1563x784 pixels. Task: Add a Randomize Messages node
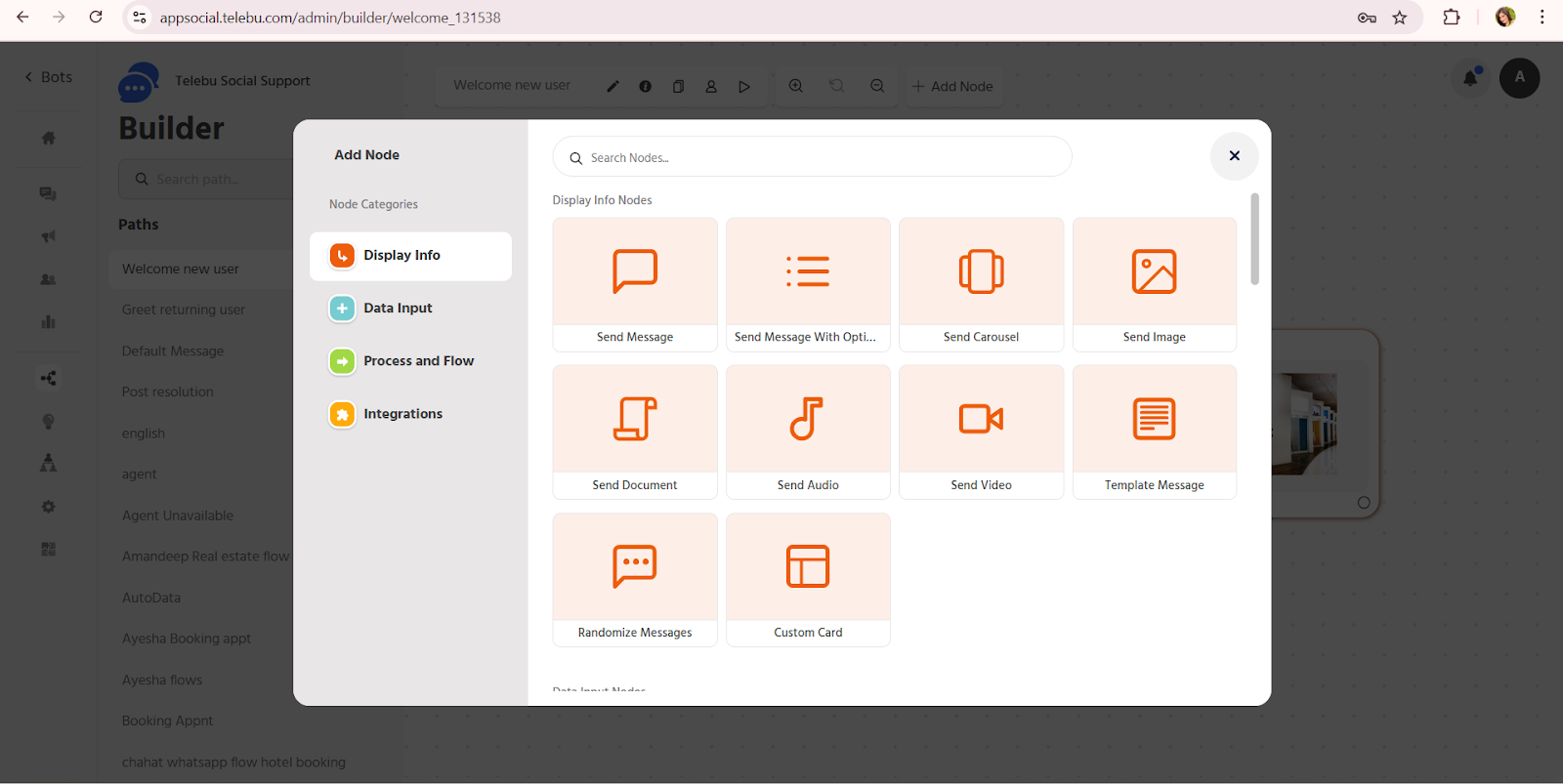pos(635,579)
